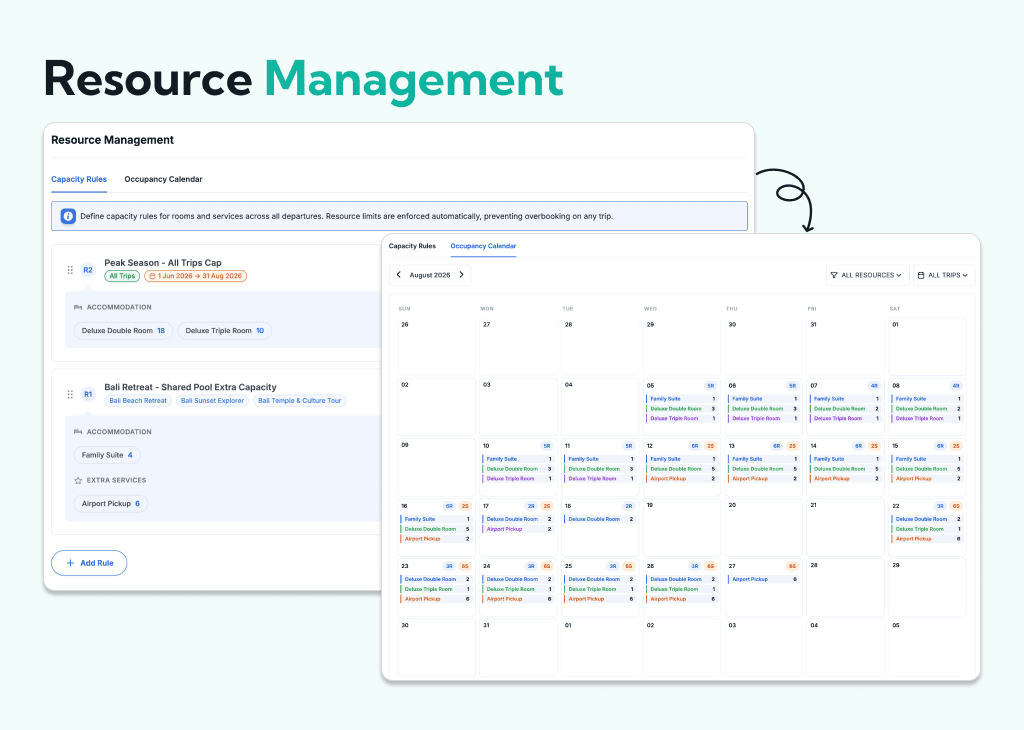1024x730 pixels.
Task: Open Occupancy Calendar tab in the back panel
Action: click(163, 179)
